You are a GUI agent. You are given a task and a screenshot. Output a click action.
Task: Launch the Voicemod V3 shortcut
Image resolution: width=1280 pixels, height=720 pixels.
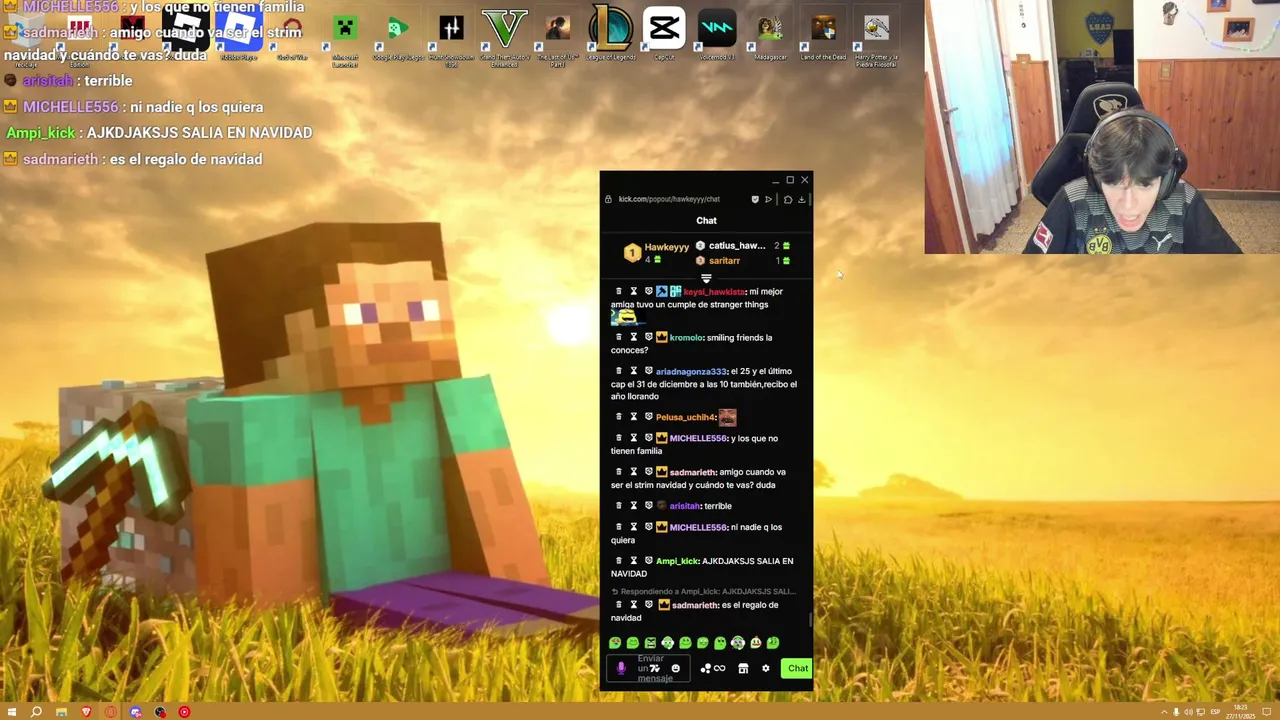[716, 33]
